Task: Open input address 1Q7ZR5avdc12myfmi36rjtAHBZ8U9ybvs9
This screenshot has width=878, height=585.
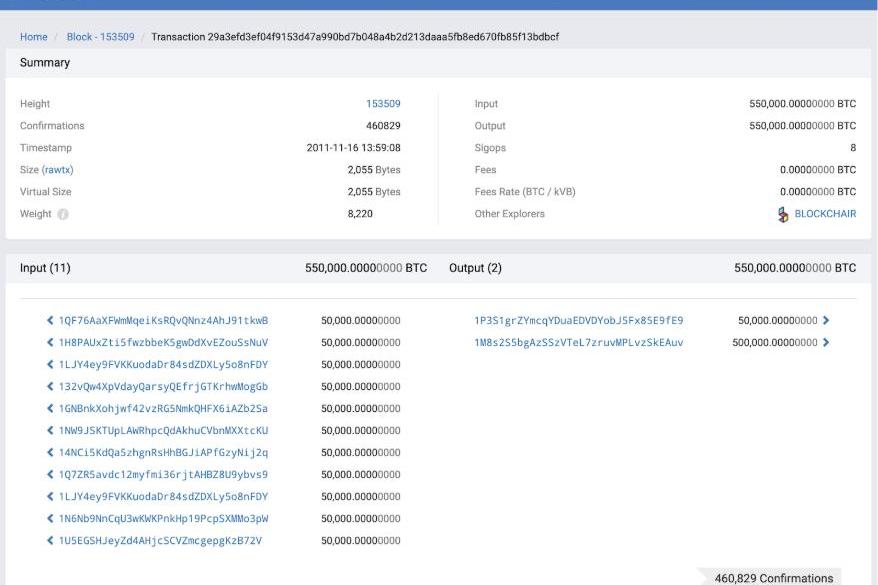Action: pyautogui.click(x=163, y=475)
